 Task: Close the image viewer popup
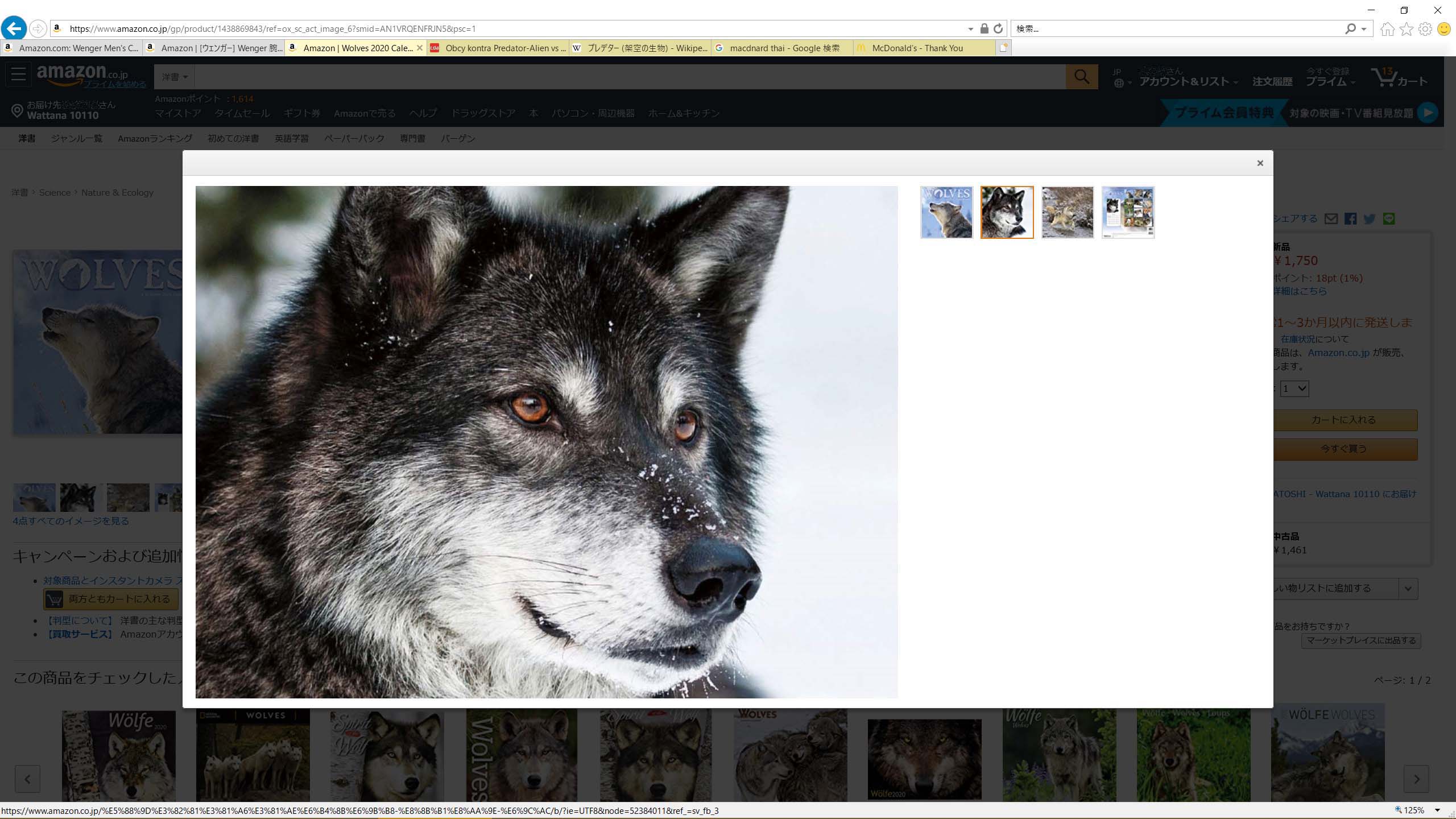click(x=1260, y=163)
